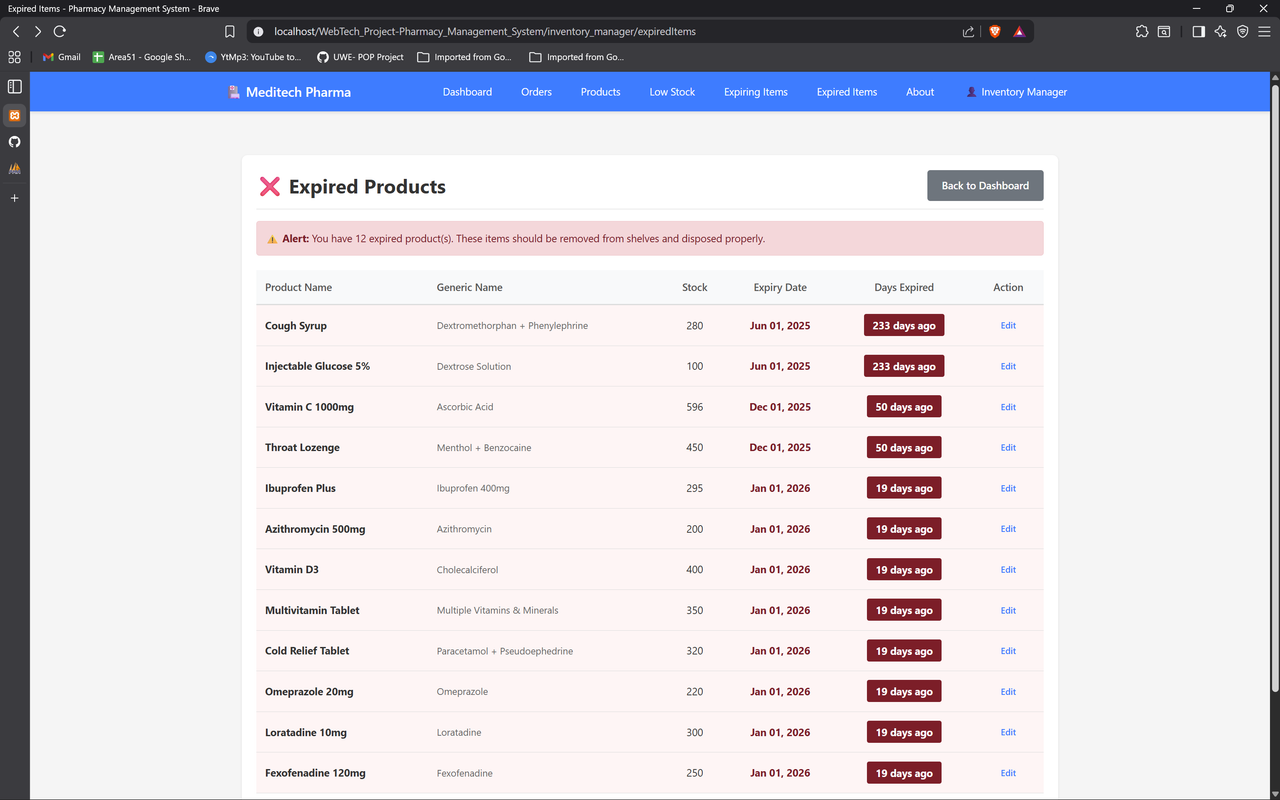The image size is (1280, 800).
Task: Open the UWE- POP Project bookmark
Action: [x=360, y=57]
